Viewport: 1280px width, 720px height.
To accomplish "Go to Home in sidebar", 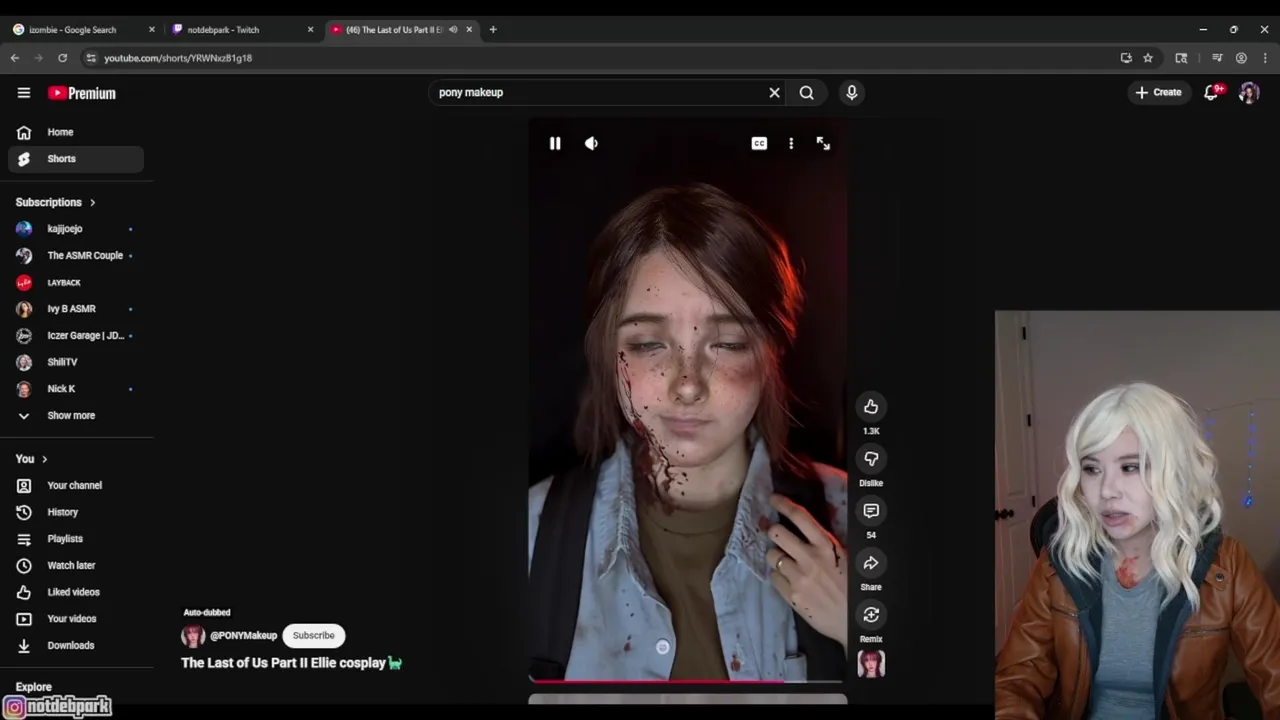I will pyautogui.click(x=76, y=132).
